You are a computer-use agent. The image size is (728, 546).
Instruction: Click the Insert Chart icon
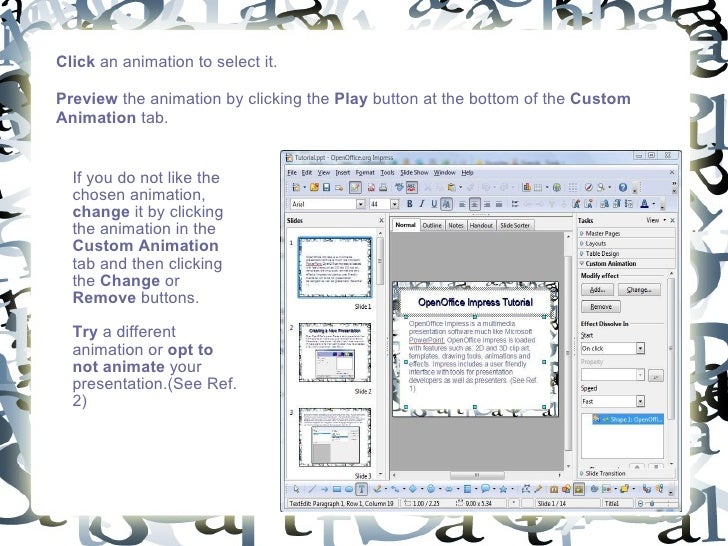526,188
